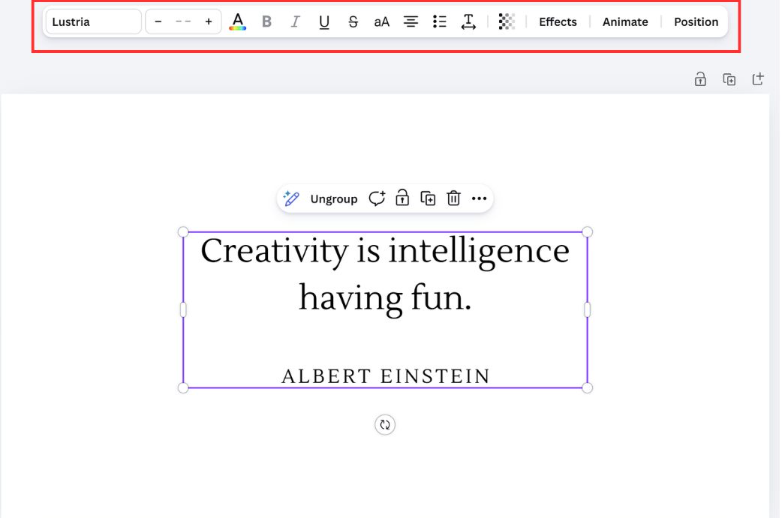The height and width of the screenshot is (518, 781).
Task: Open the text color picker
Action: click(x=237, y=22)
